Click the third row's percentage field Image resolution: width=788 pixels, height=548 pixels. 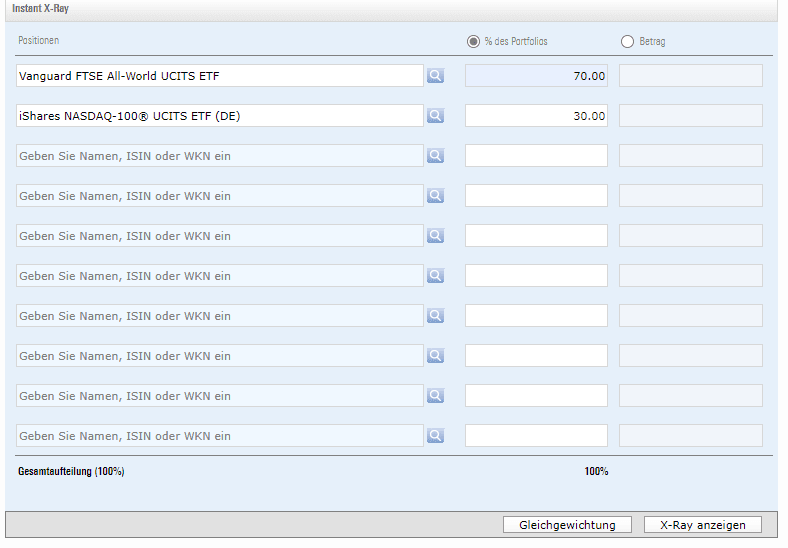(536, 156)
